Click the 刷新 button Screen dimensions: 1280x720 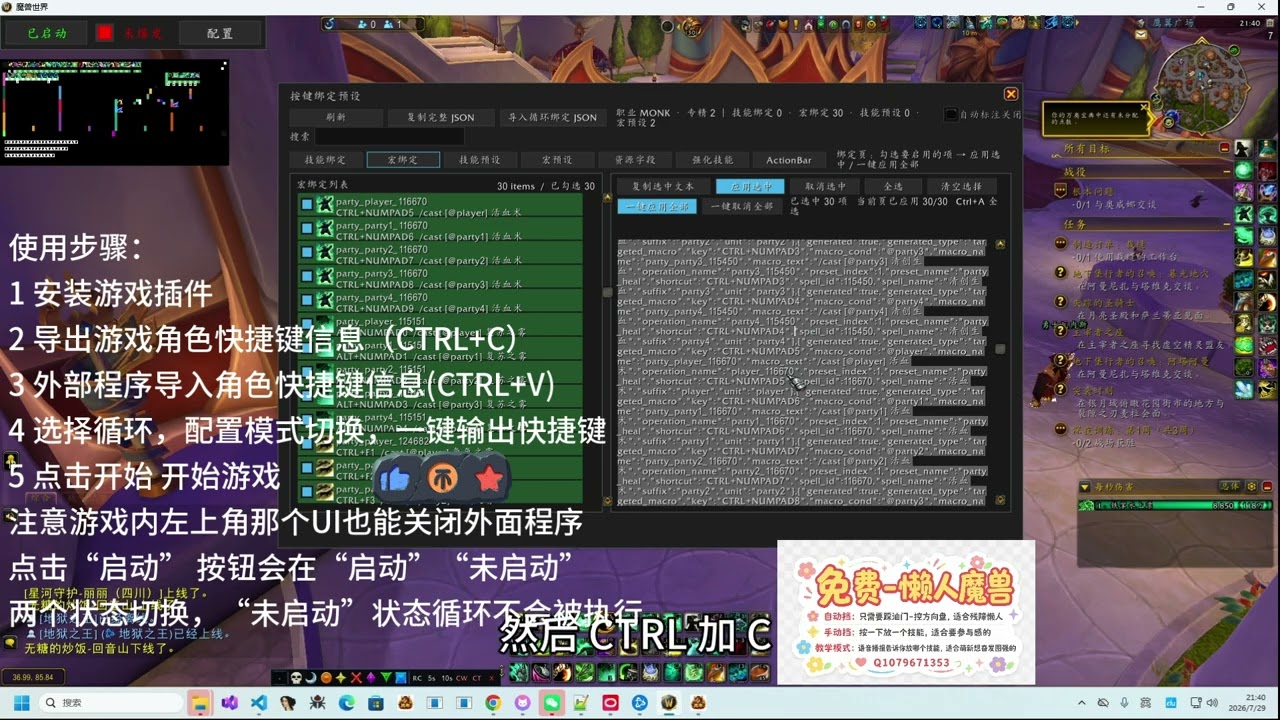tap(335, 117)
